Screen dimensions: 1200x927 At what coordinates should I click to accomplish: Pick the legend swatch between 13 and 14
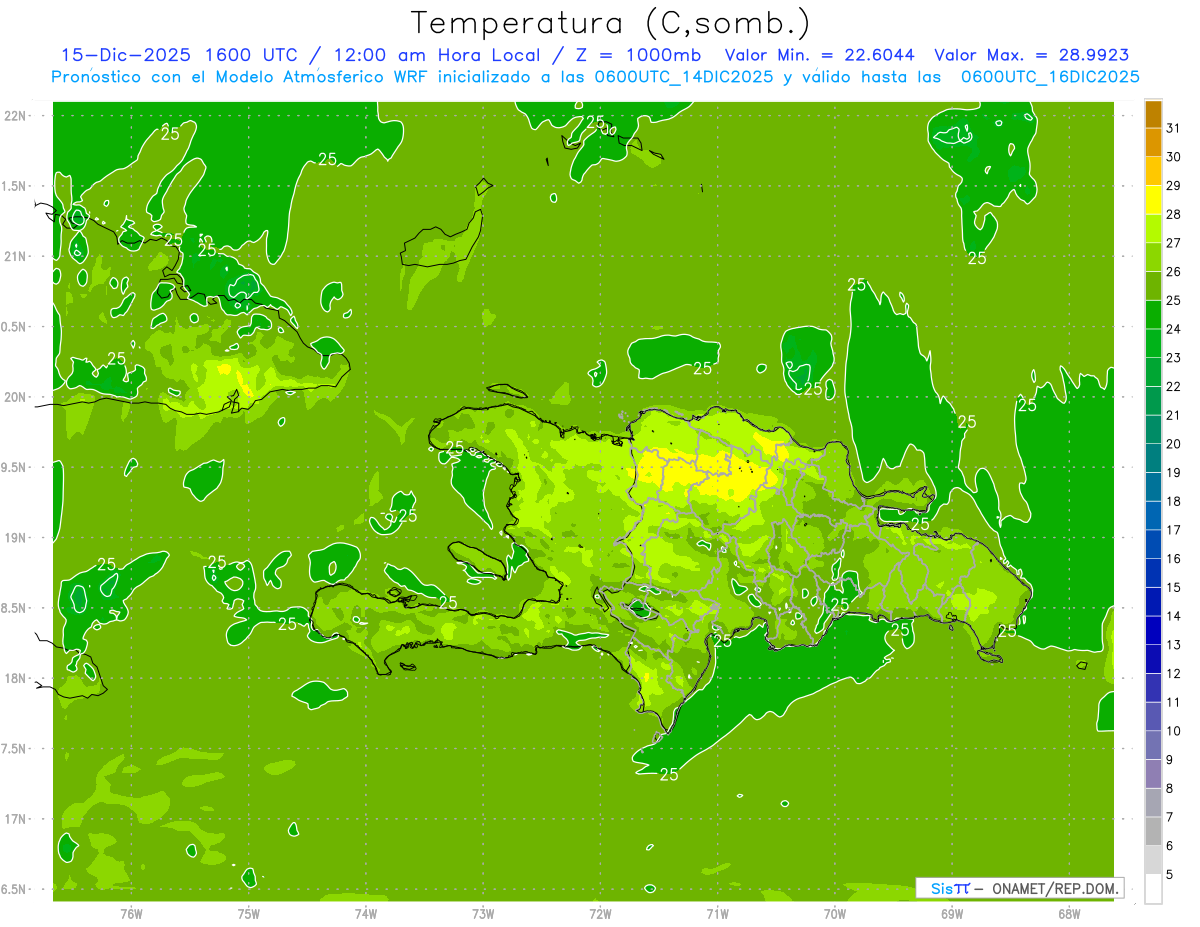1153,630
